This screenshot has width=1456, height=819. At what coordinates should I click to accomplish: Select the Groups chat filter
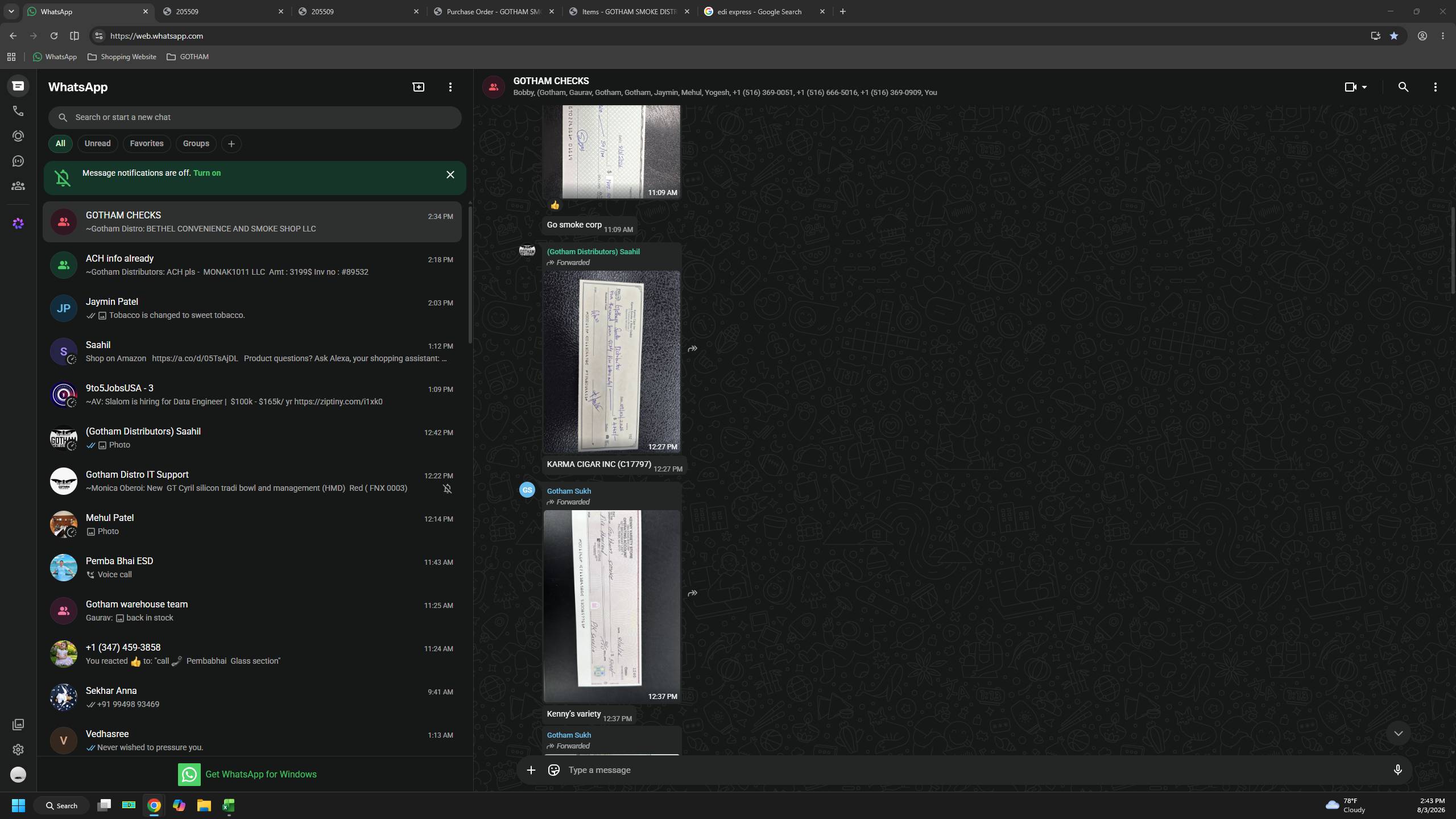[196, 144]
